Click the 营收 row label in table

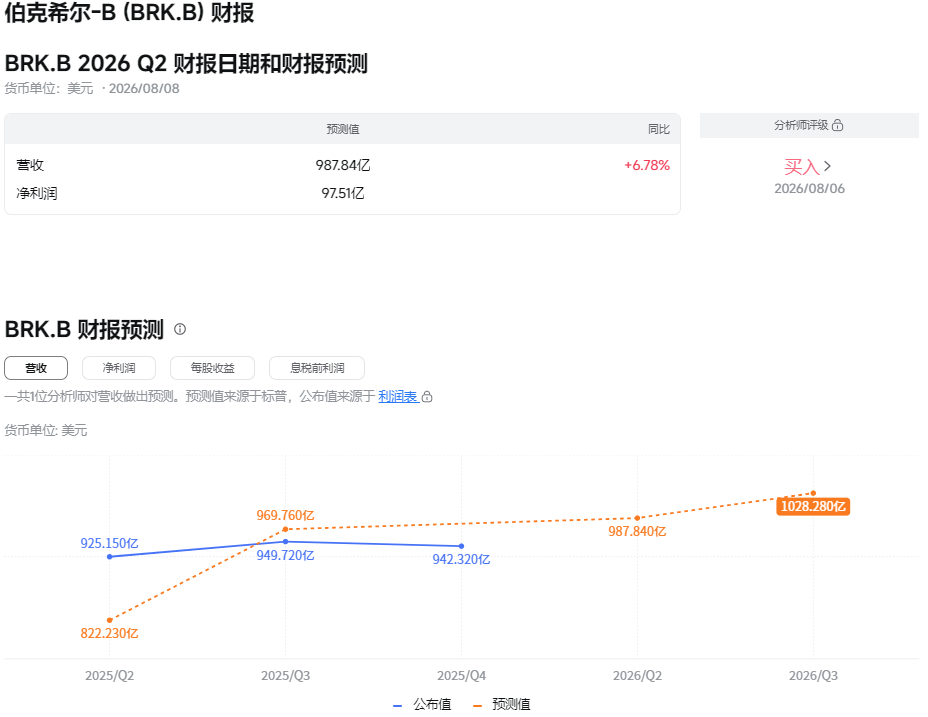point(30,165)
